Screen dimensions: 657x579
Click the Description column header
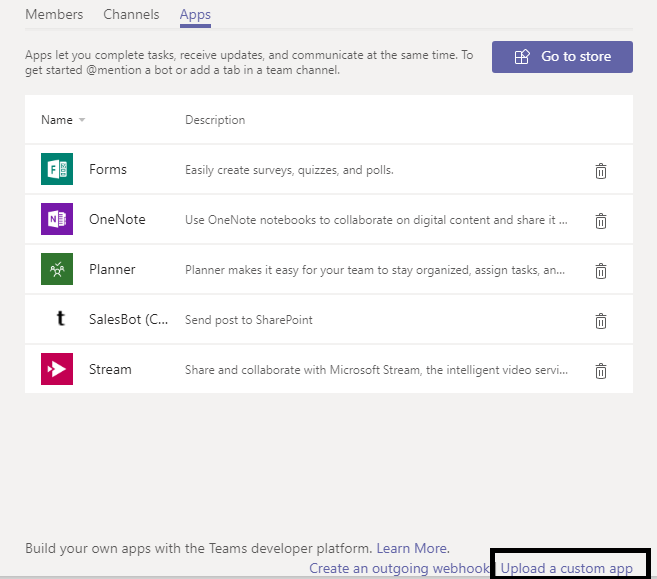[215, 120]
